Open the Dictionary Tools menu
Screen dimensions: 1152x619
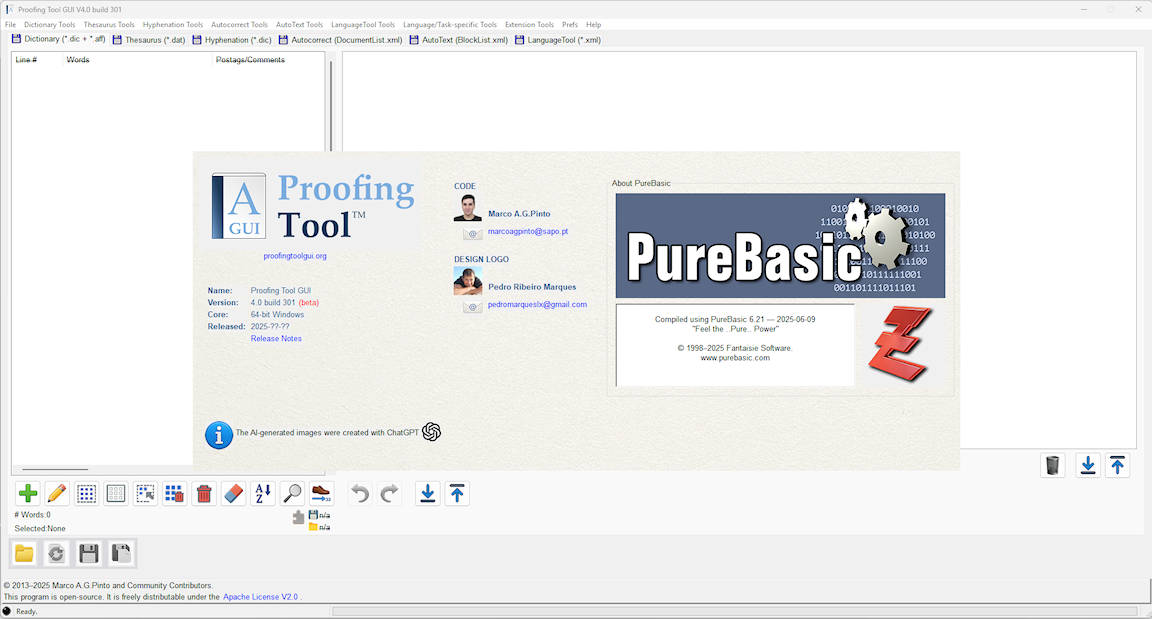pyautogui.click(x=49, y=24)
